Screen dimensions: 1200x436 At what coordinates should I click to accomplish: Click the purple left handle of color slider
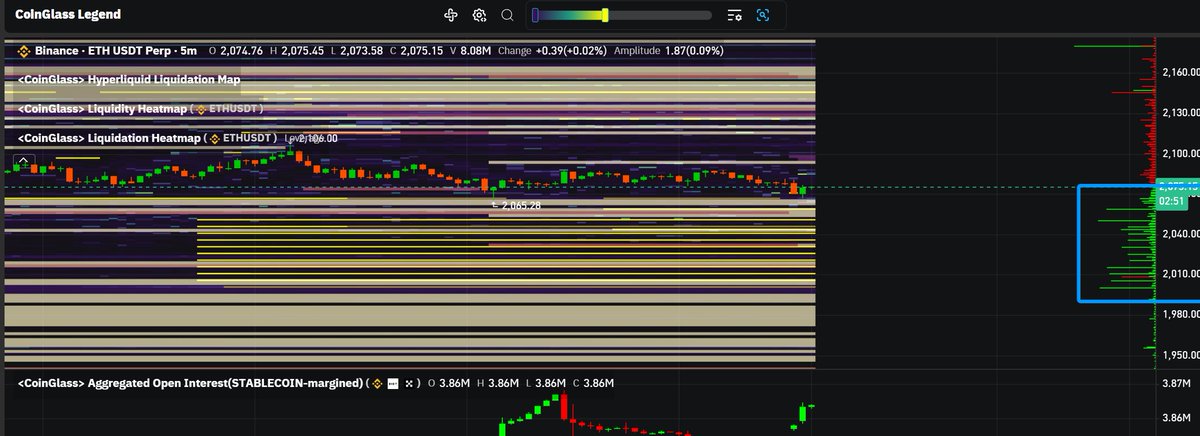coord(536,15)
